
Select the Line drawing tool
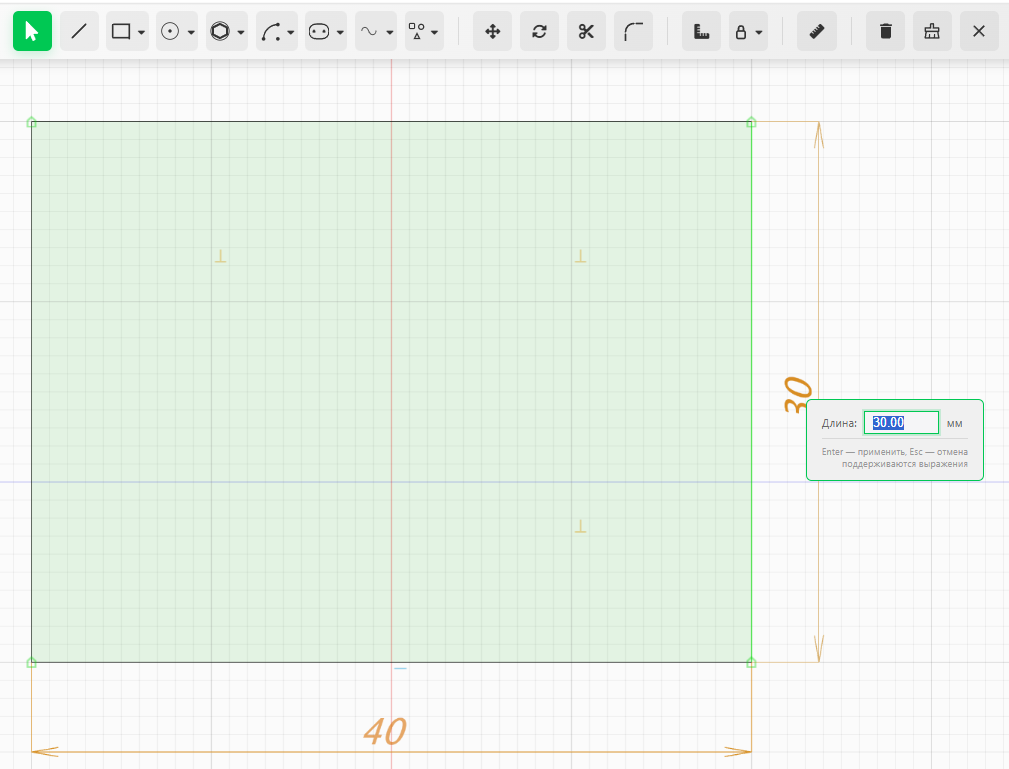[79, 31]
